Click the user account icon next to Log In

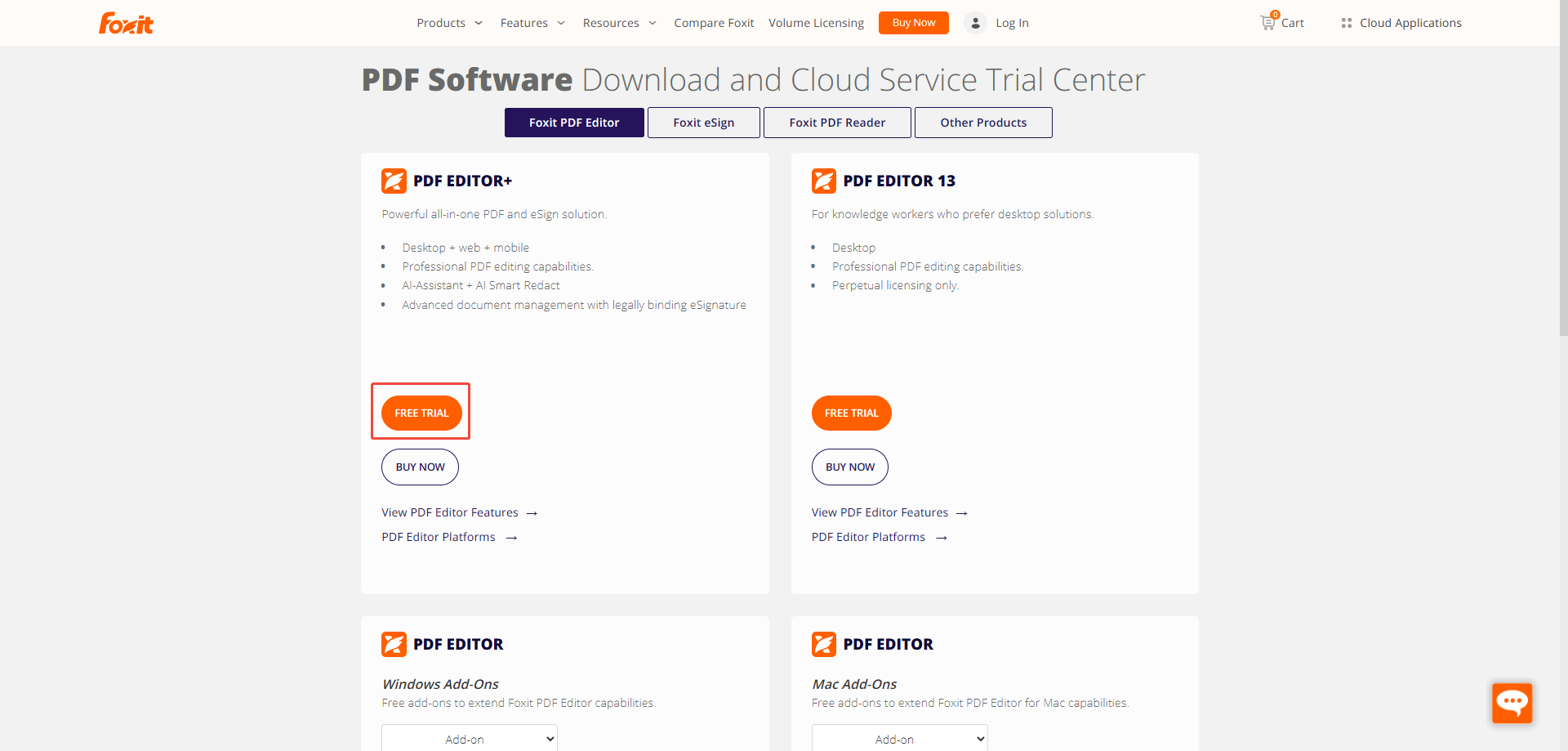(975, 23)
